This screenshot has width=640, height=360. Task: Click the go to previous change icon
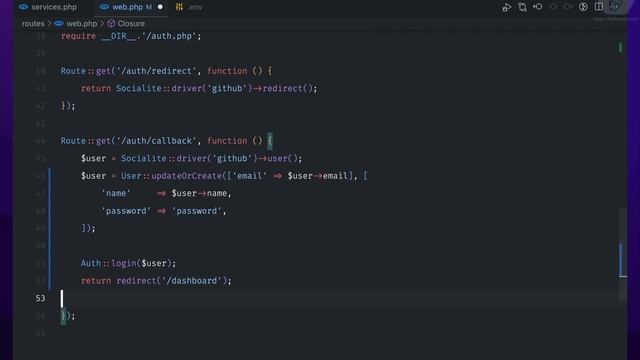pyautogui.click(x=538, y=7)
